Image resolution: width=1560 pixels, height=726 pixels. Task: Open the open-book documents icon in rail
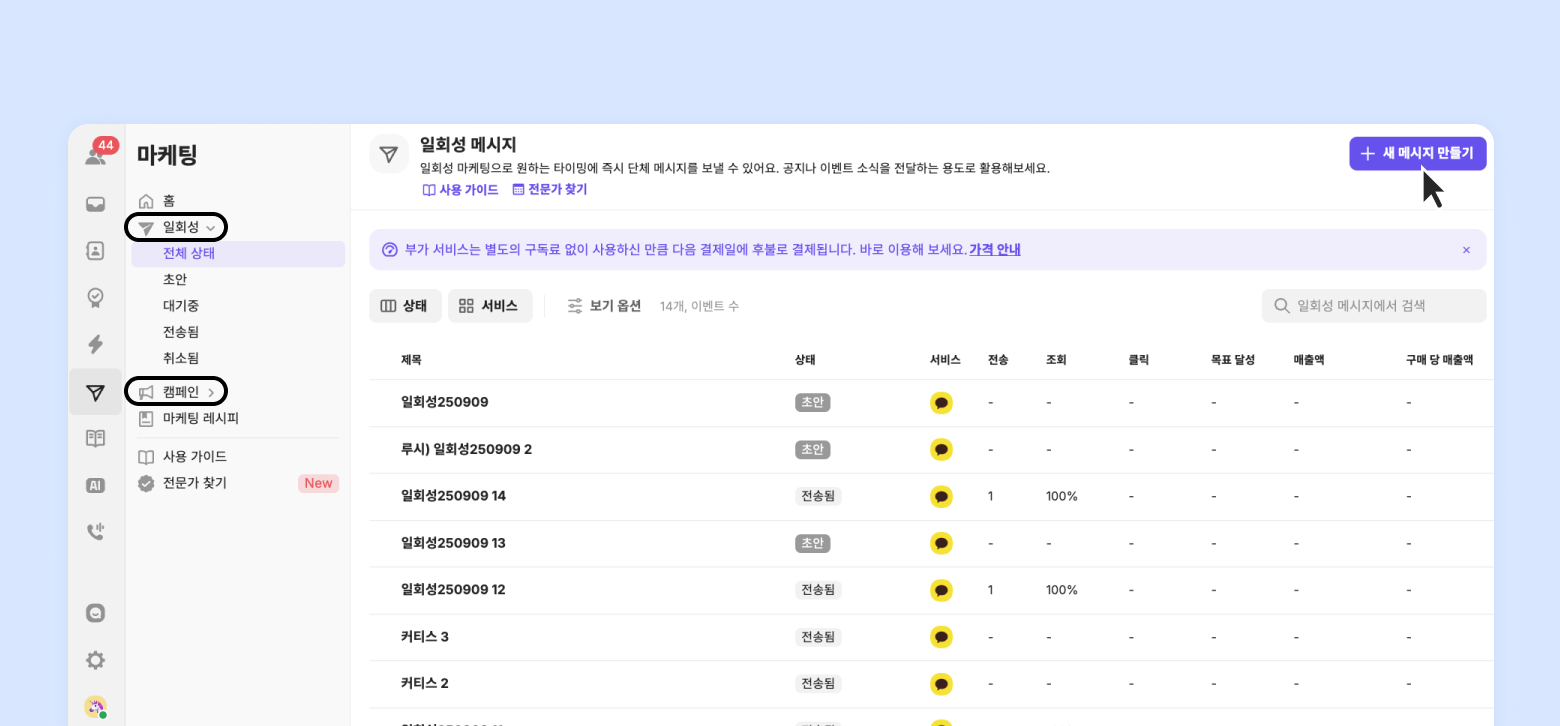[96, 438]
